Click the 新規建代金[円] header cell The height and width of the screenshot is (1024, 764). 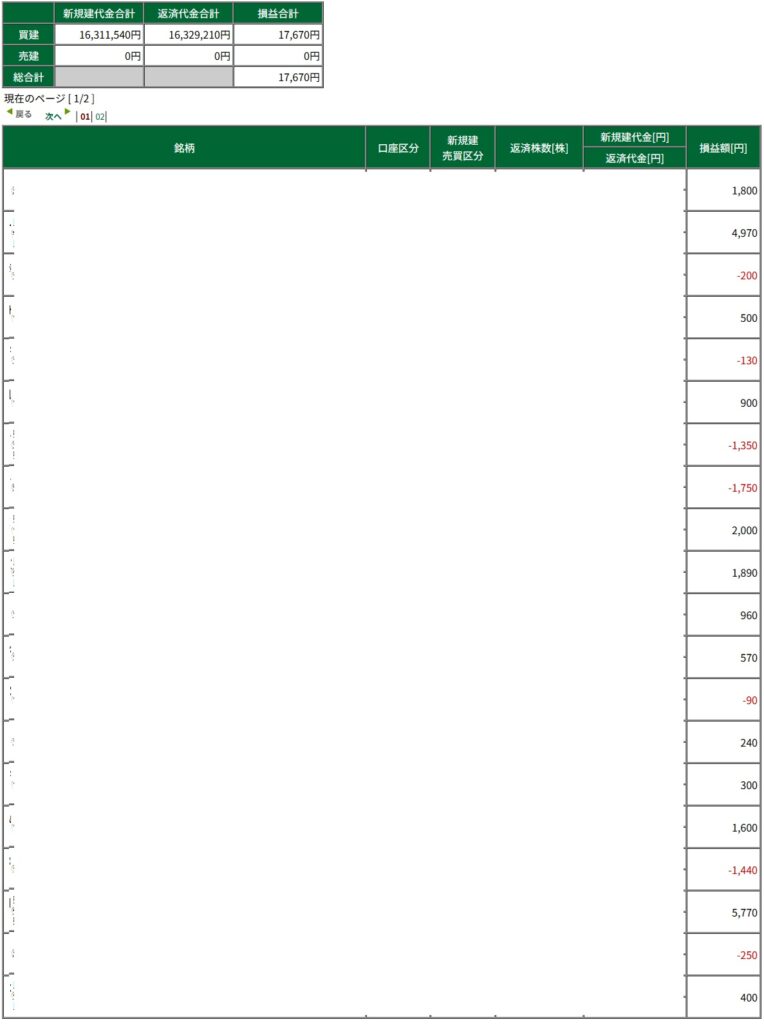click(634, 137)
